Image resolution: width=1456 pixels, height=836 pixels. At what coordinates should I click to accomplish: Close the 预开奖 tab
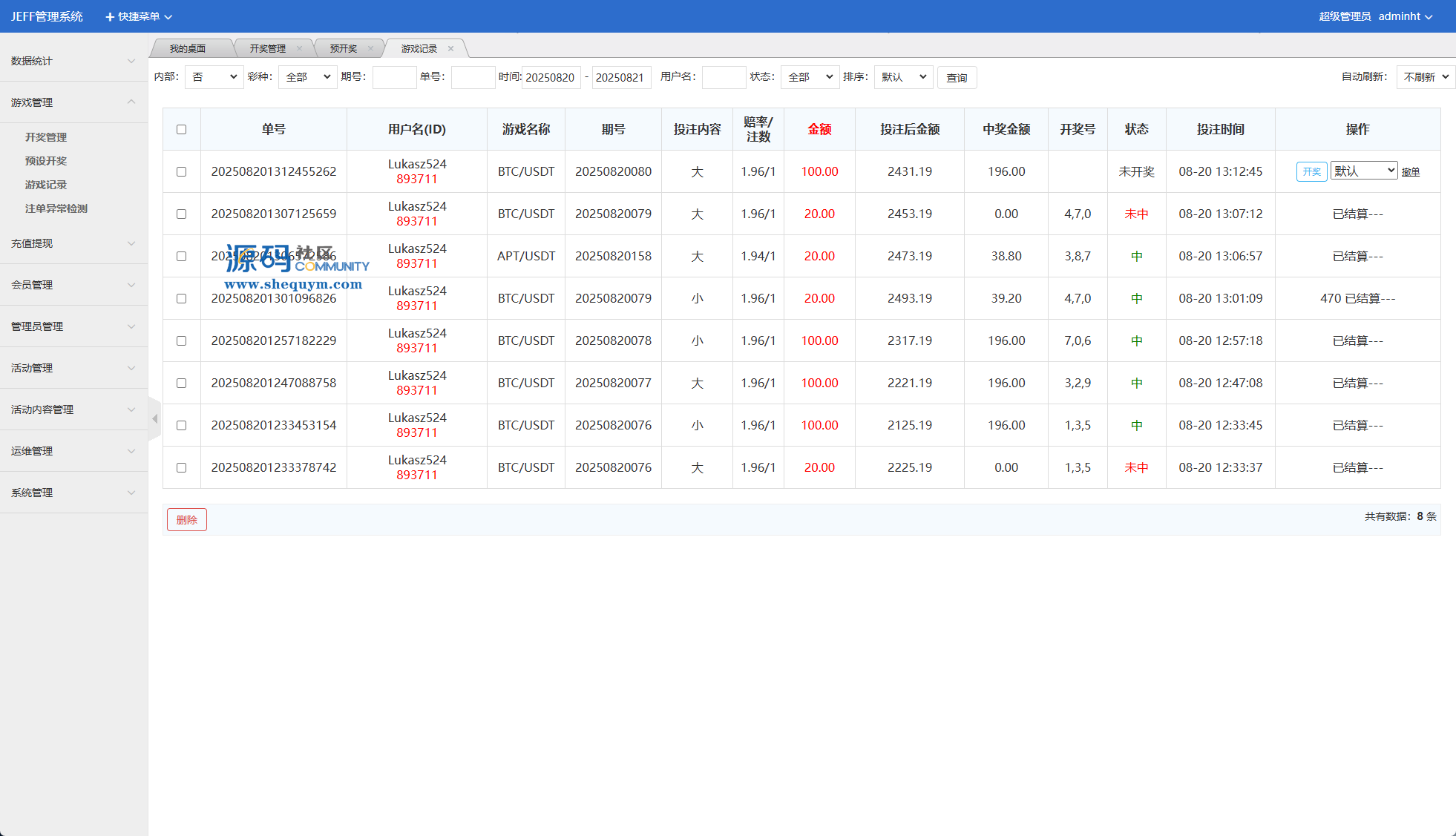click(x=370, y=49)
